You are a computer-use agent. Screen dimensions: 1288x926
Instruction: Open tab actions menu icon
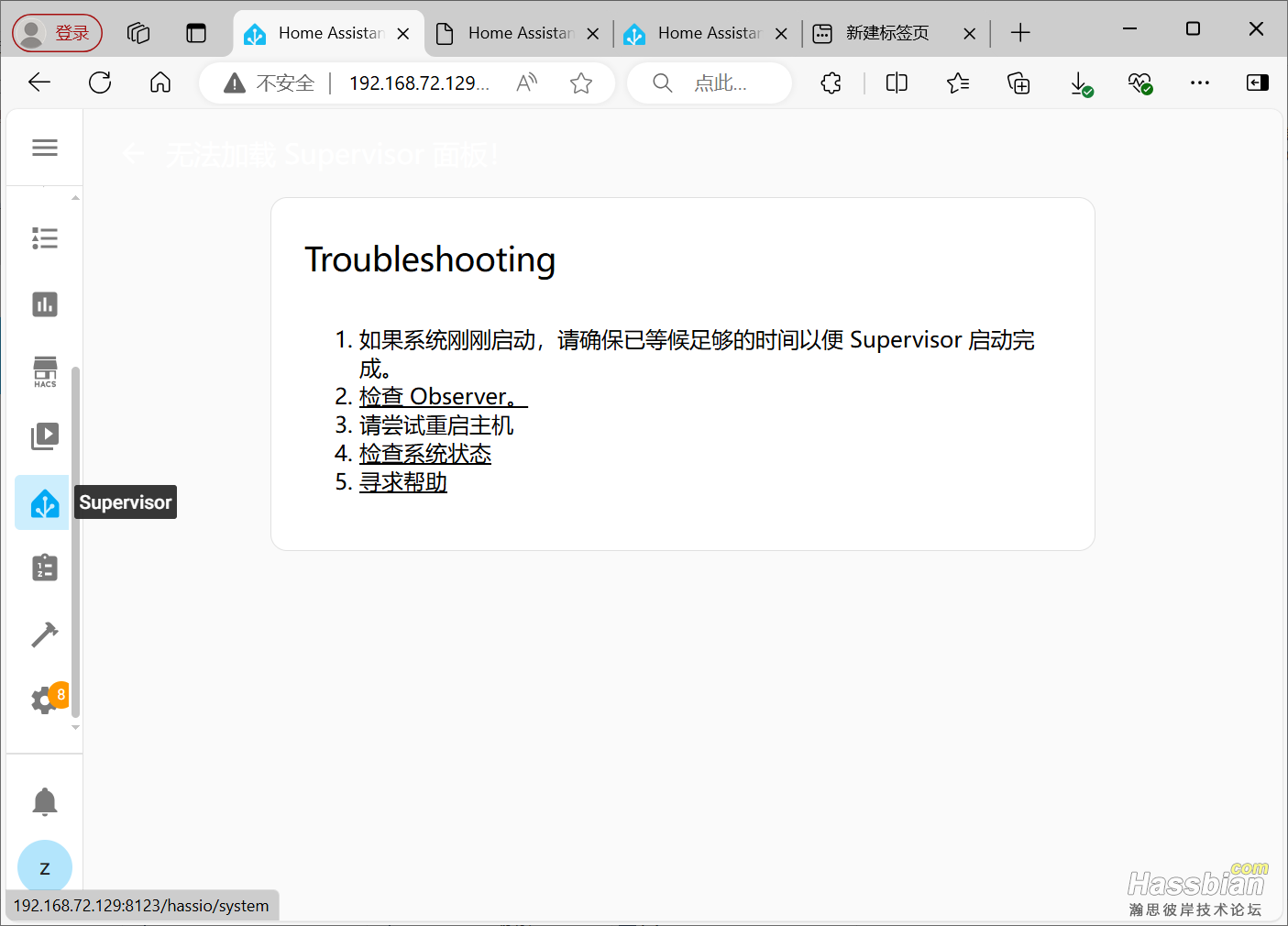click(x=196, y=33)
